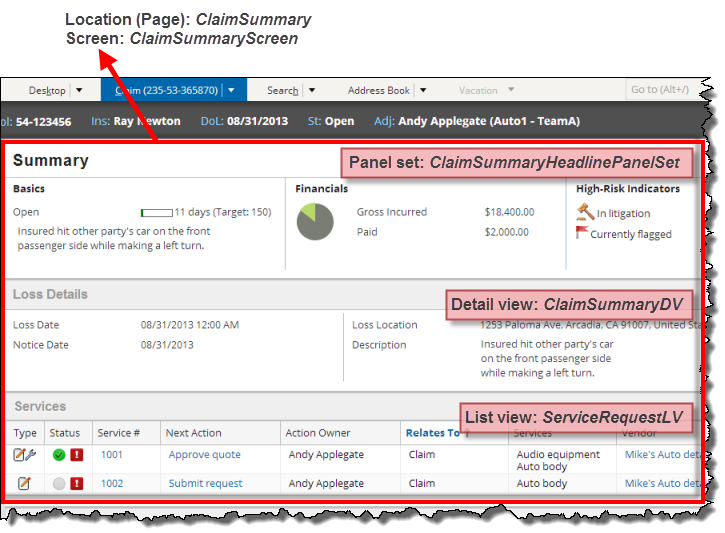725x533 pixels.
Task: Click the wrench icon in row 1001
Action: 31,454
